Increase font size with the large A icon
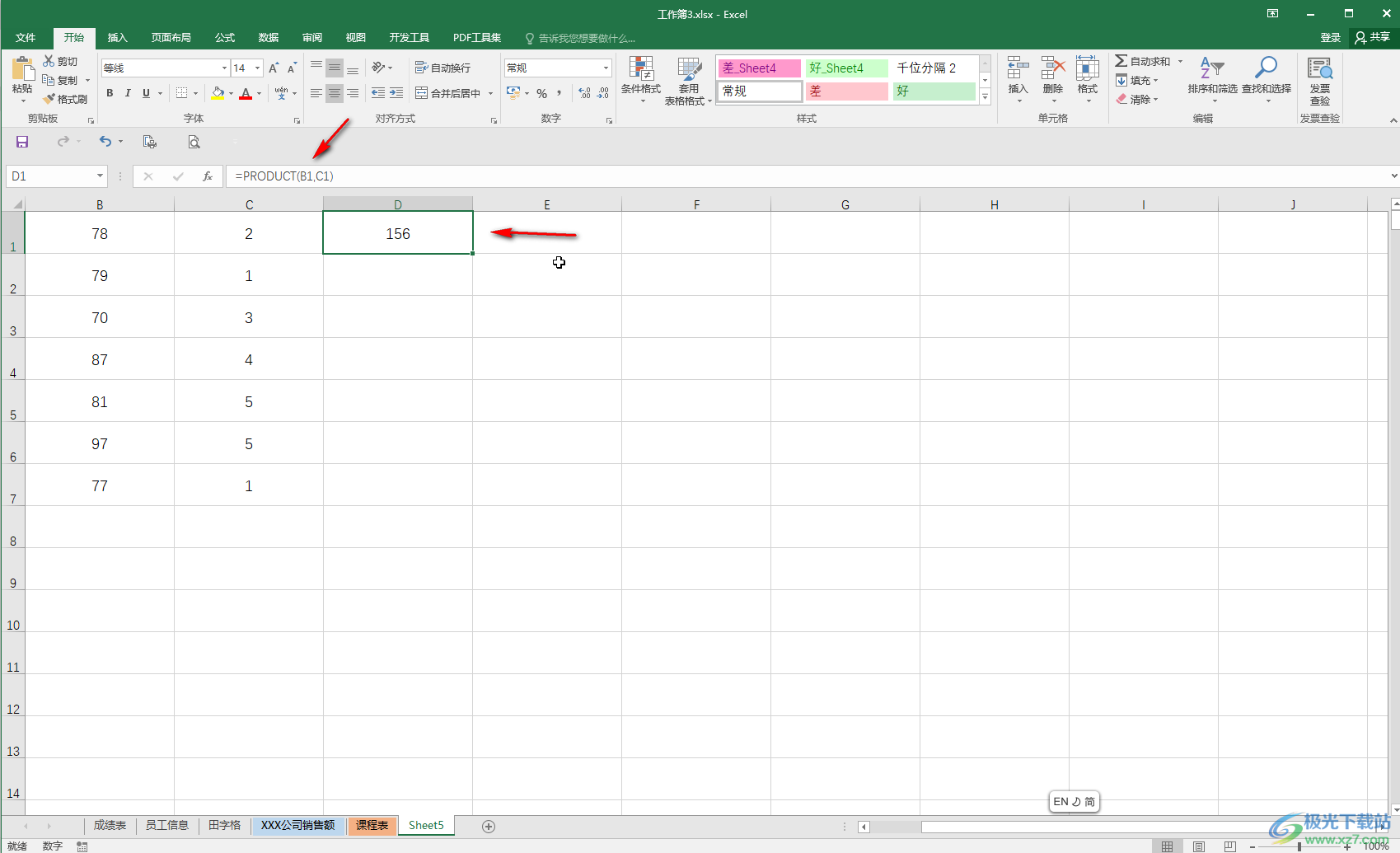Viewport: 1400px width, 853px height. [274, 68]
